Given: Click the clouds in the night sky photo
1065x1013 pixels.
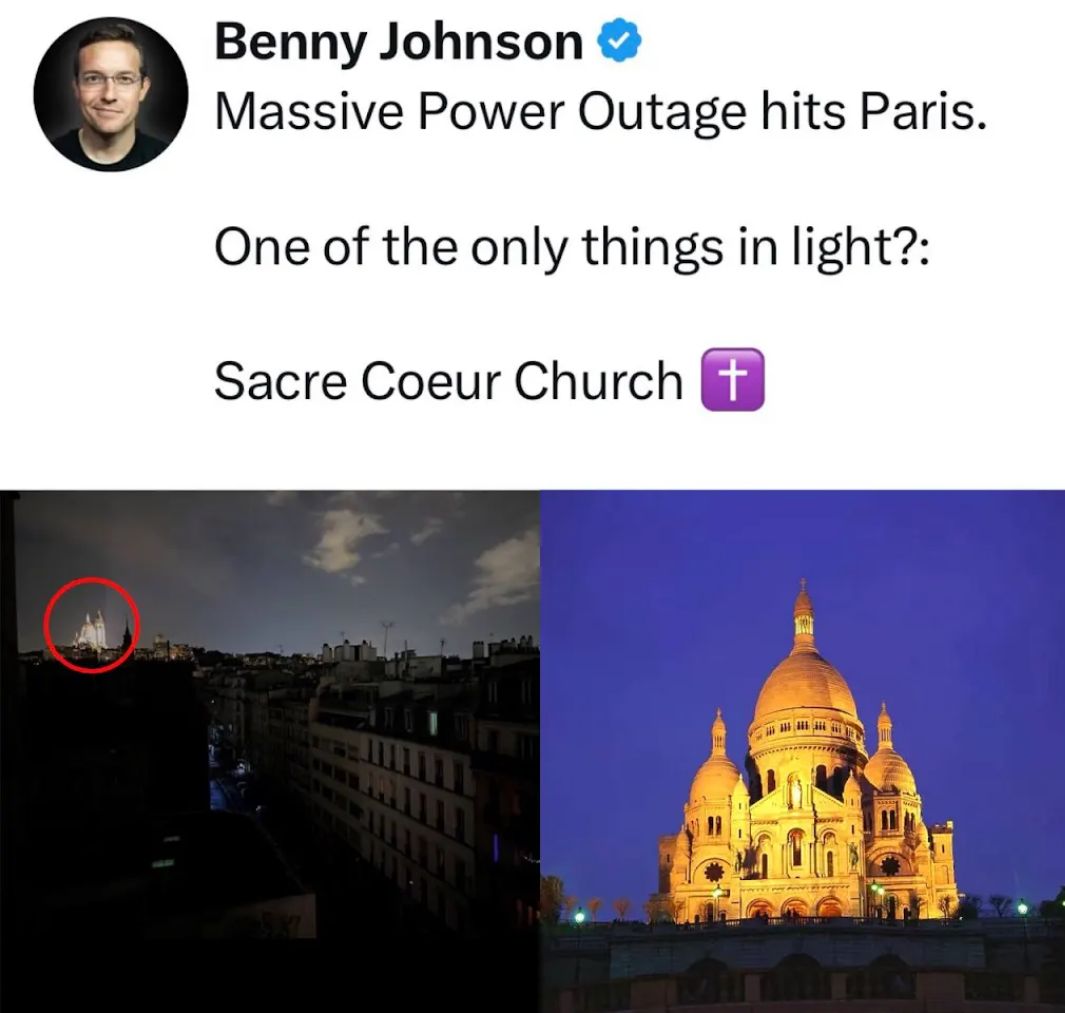Looking at the screenshot, I should pos(345,535).
